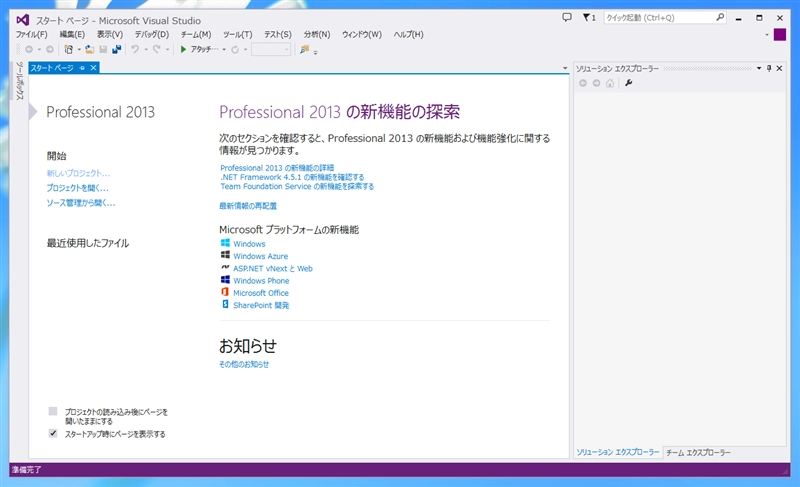Click the magnifier icon in Quick Launch

pos(720,17)
